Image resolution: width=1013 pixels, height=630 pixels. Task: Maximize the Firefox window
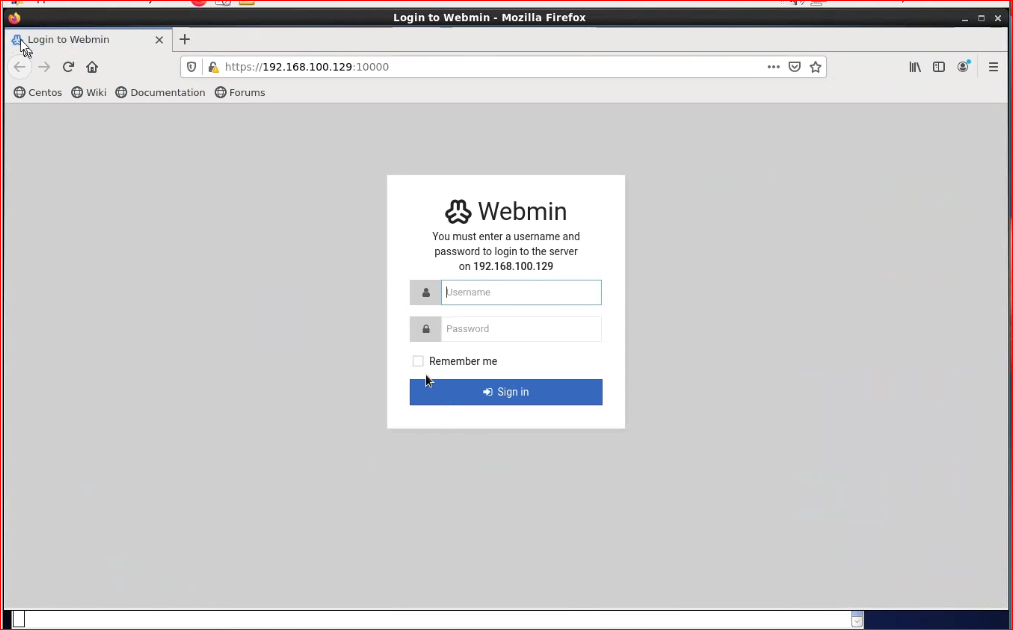coord(981,18)
